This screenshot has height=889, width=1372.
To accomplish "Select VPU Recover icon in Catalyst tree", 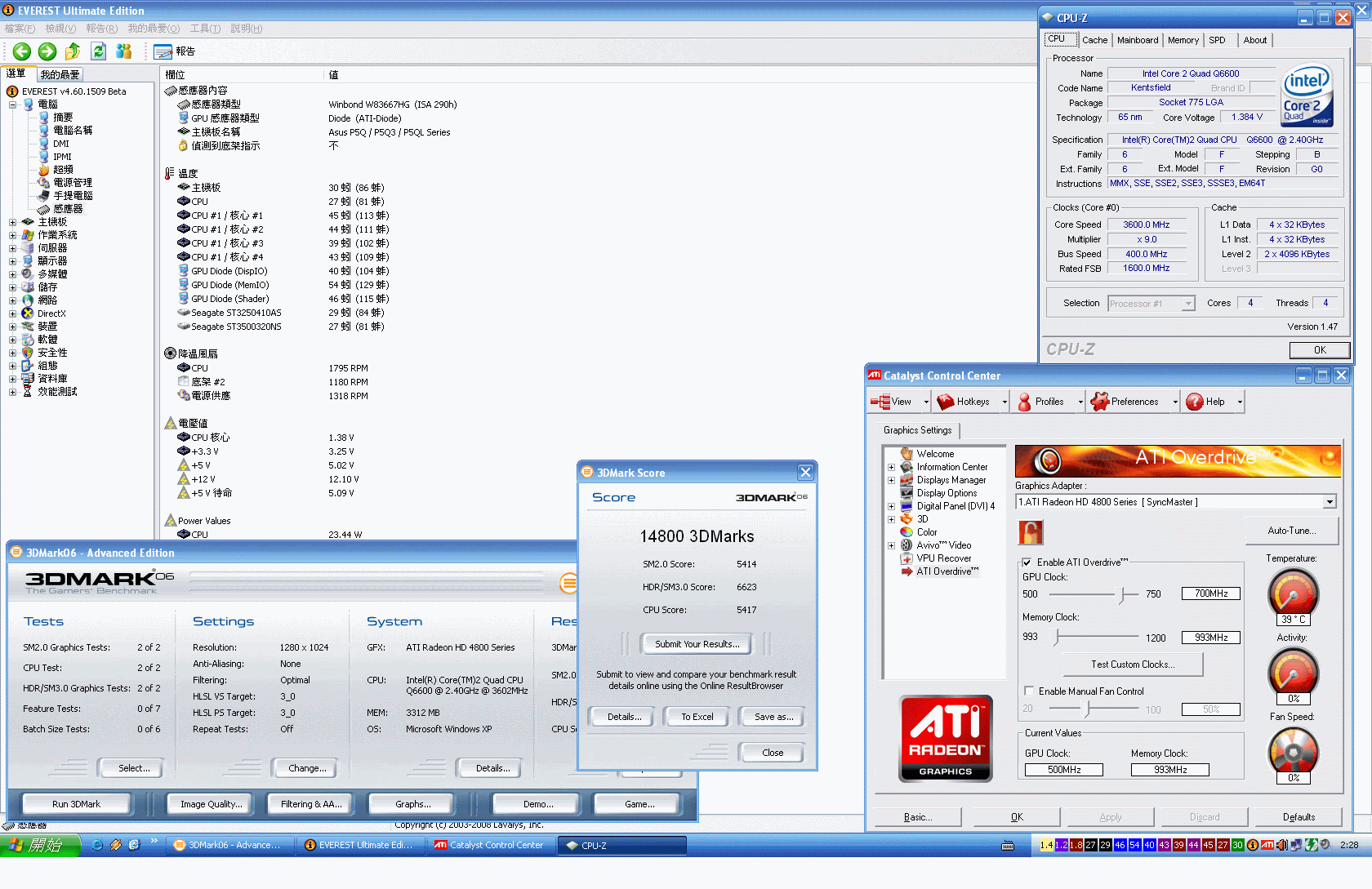I will click(906, 558).
